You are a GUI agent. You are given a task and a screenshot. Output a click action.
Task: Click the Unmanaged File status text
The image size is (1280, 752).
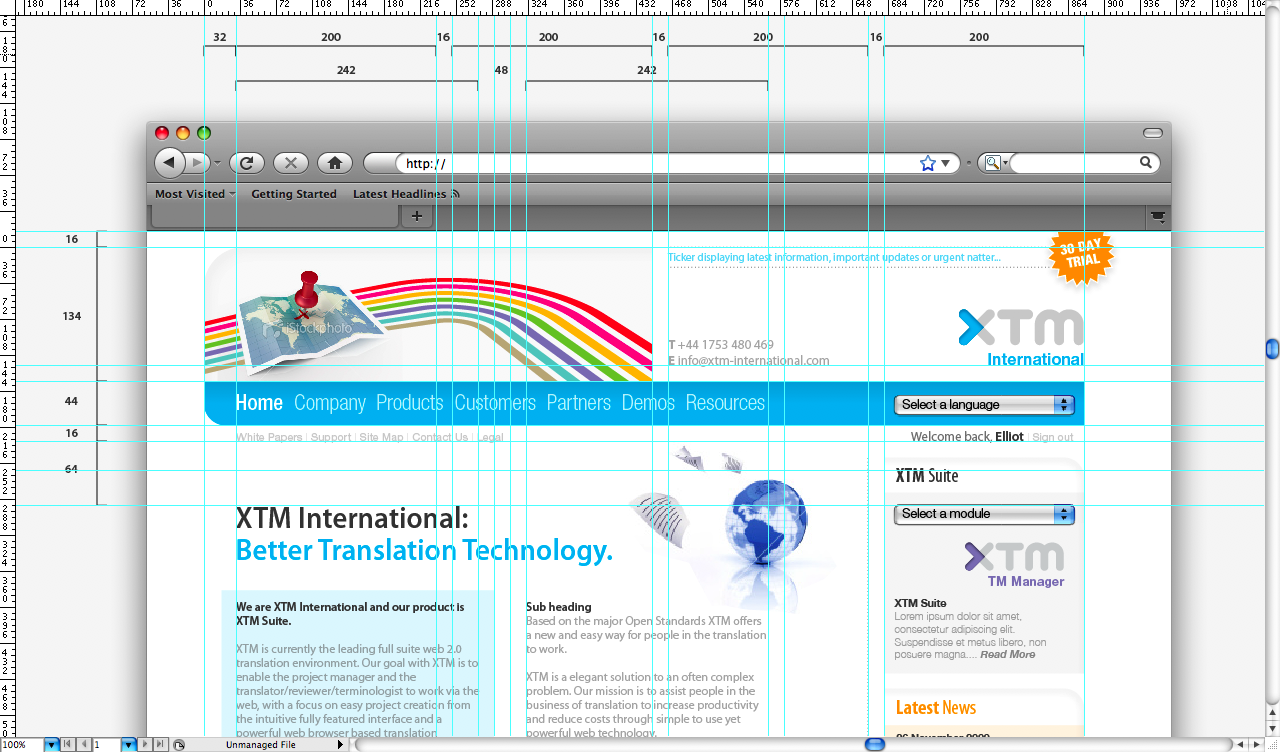pos(260,745)
